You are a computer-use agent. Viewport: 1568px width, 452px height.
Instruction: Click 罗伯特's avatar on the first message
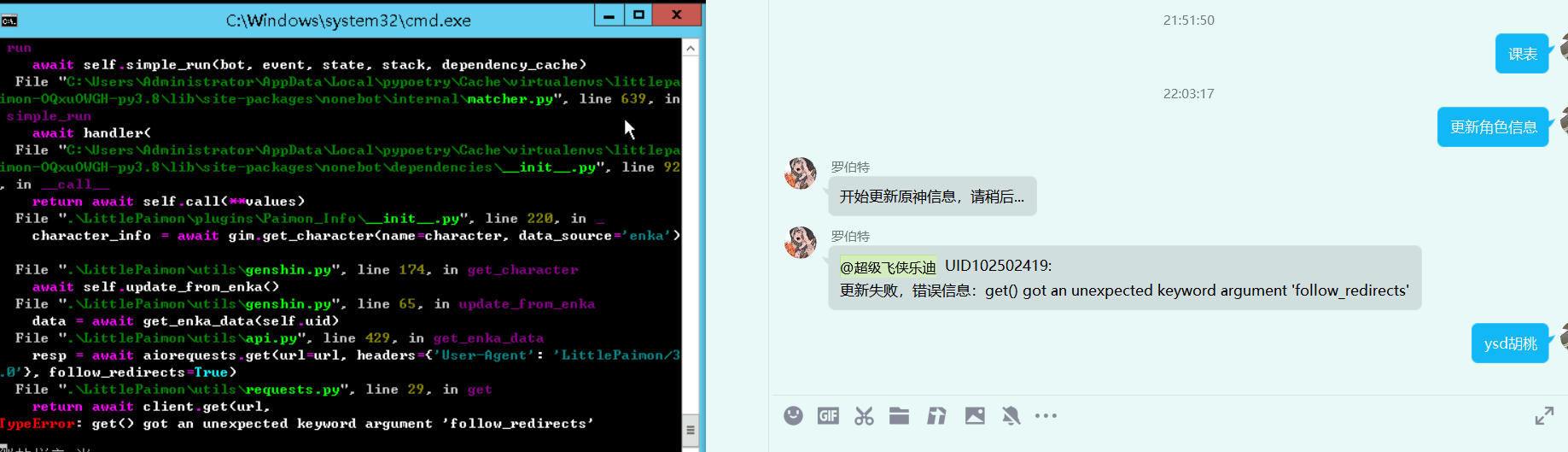(x=801, y=173)
